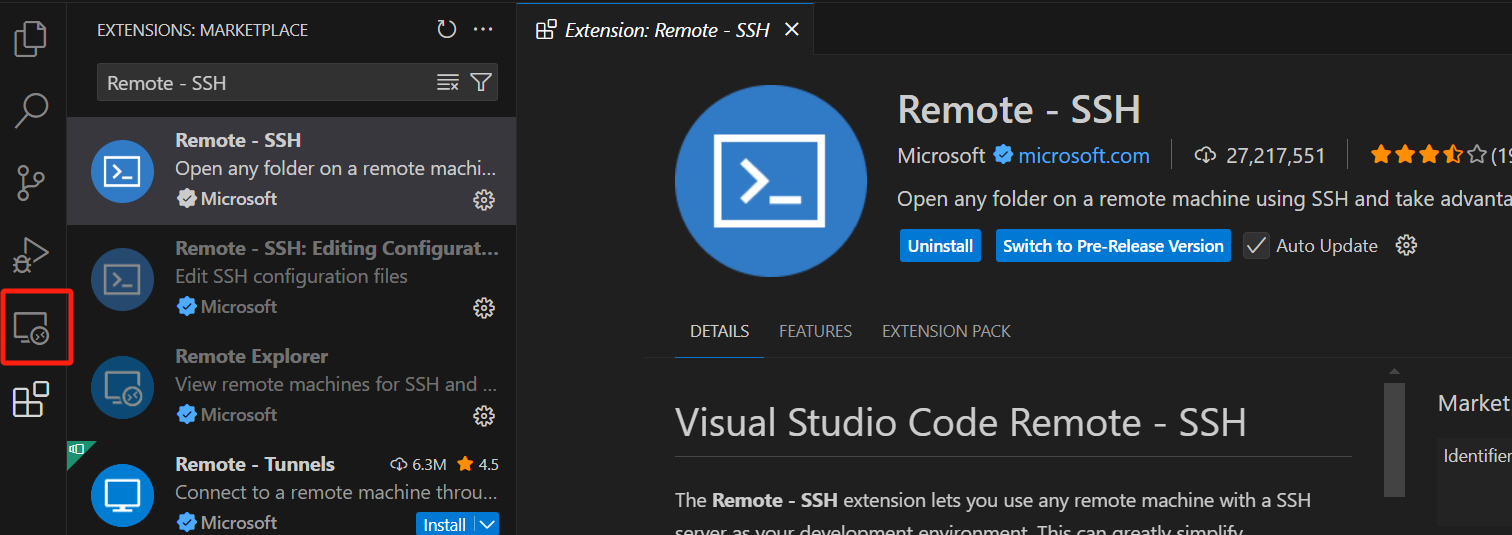Select Remote - SSH extension in list
This screenshot has height=535, width=1512.
tap(292, 171)
